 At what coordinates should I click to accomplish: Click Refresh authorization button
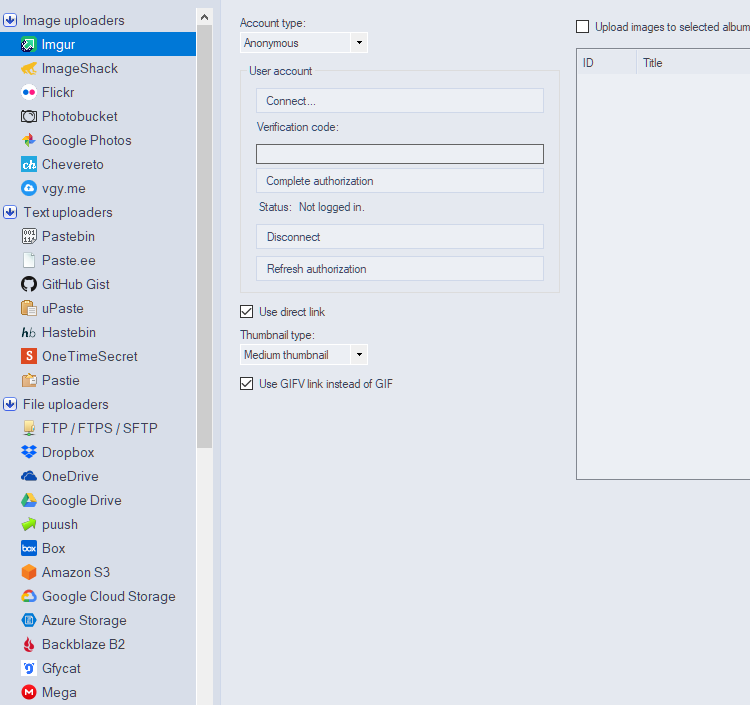coord(400,269)
